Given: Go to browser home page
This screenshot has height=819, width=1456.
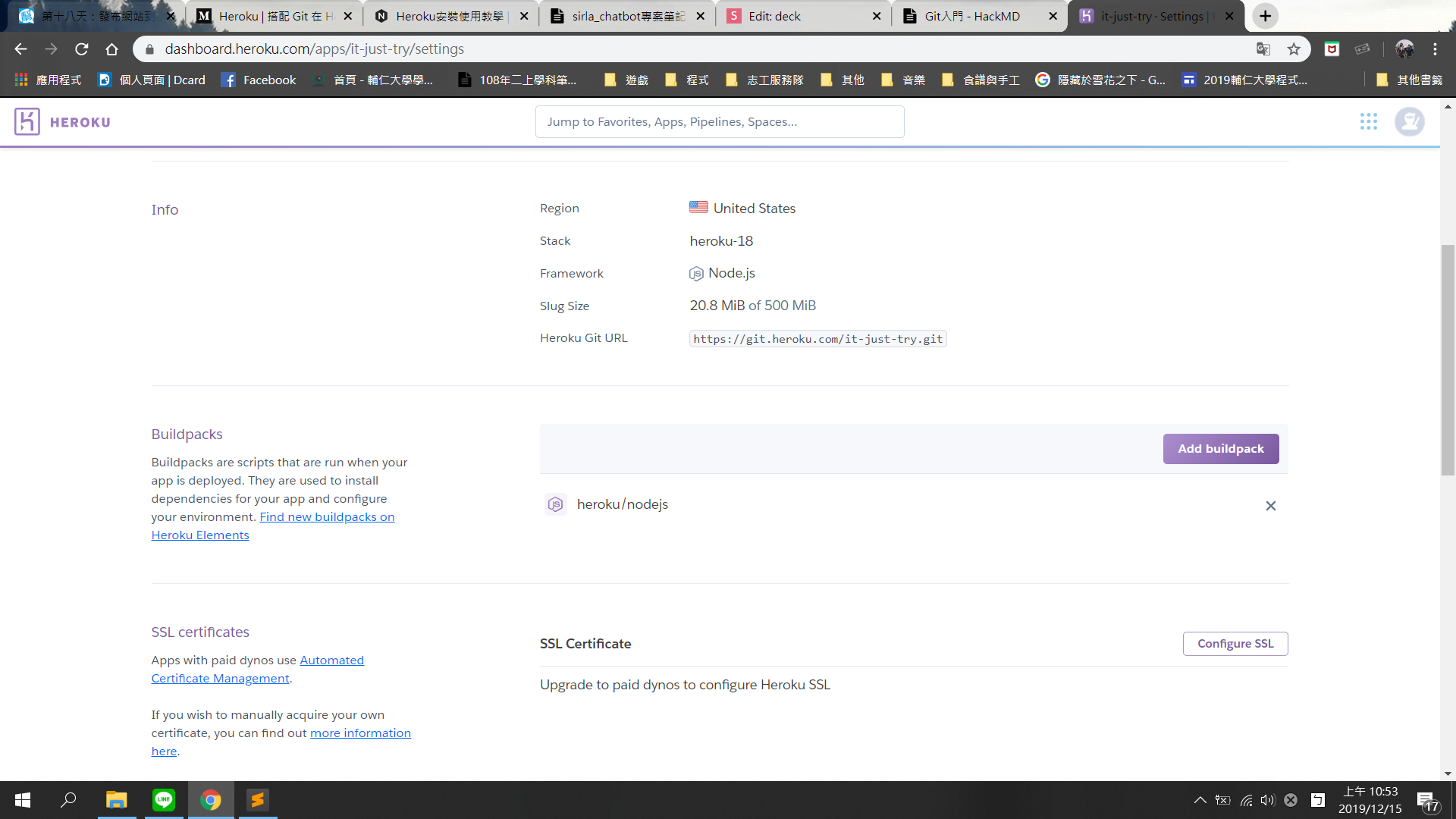Looking at the screenshot, I should coord(112,49).
